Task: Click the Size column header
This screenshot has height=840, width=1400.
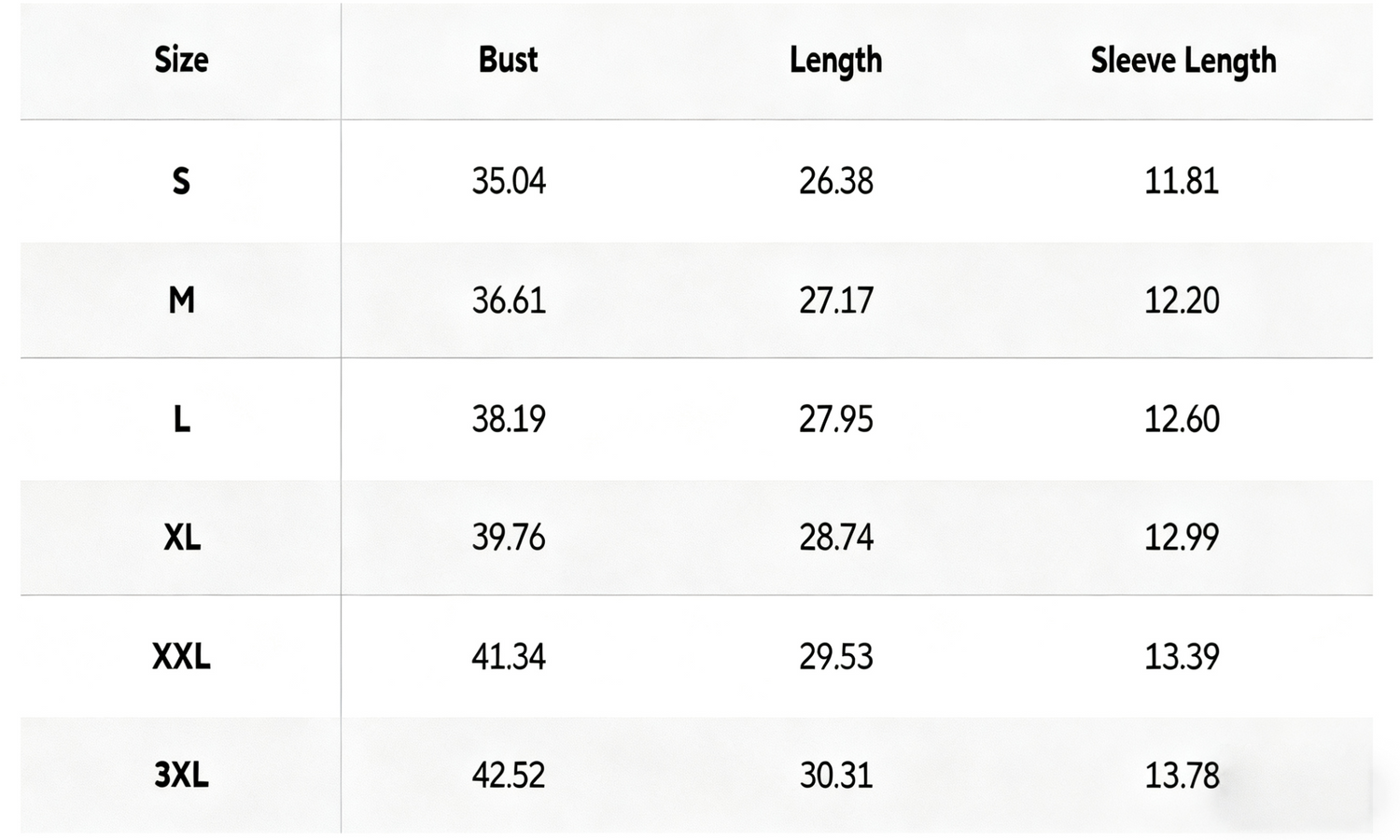Action: pyautogui.click(x=181, y=60)
